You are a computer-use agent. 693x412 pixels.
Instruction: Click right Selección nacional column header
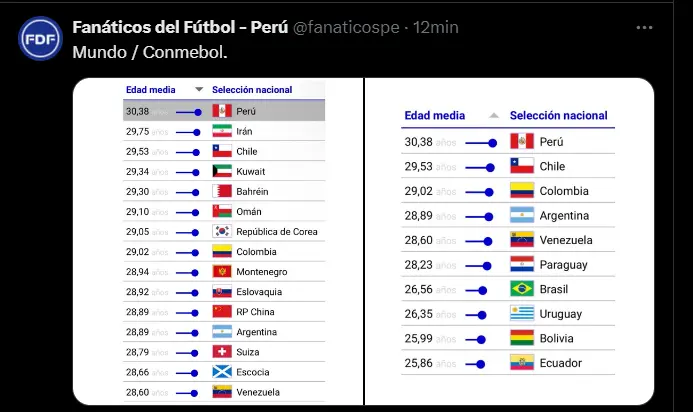coord(558,116)
